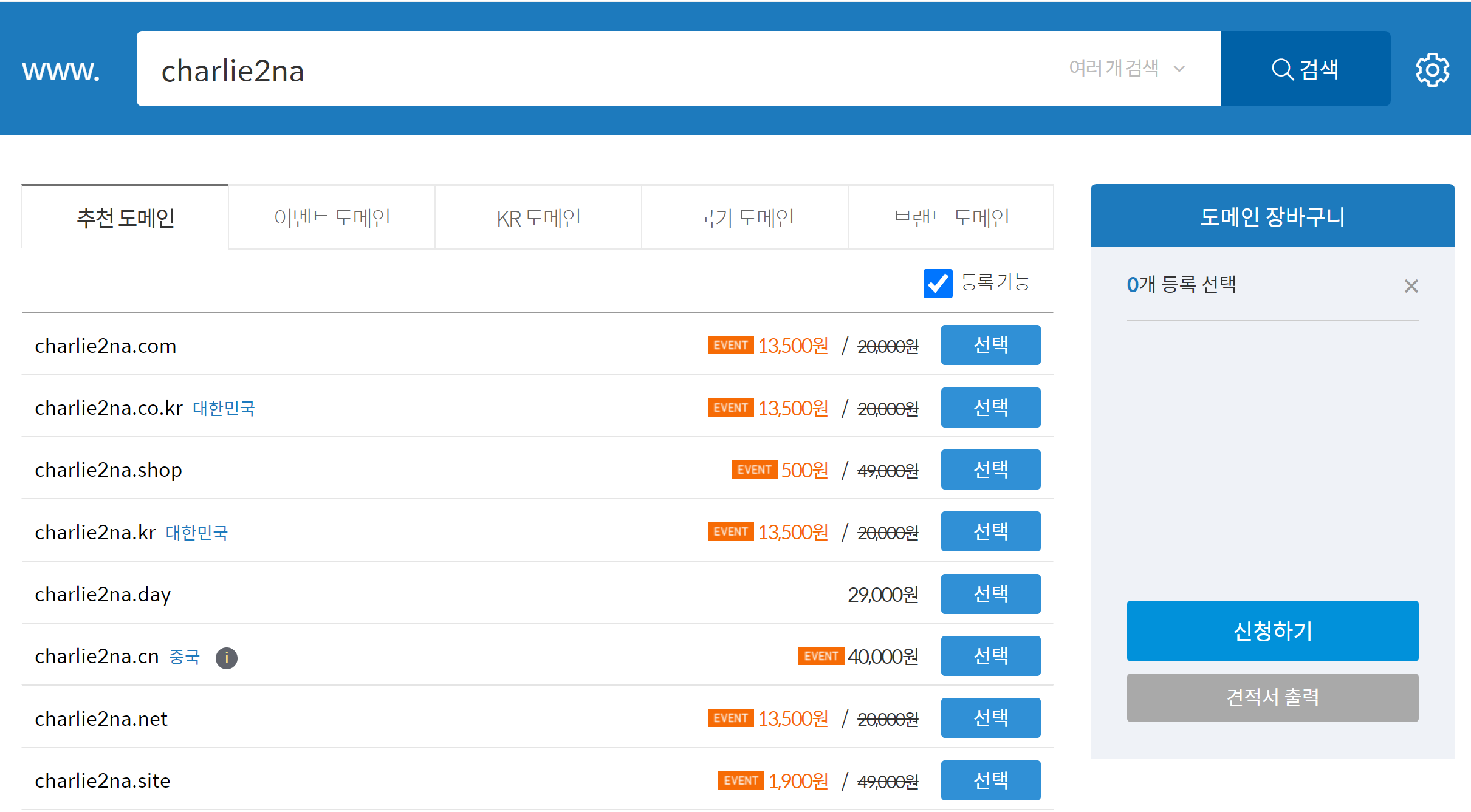Click the 견적서 출력 print quote button

pyautogui.click(x=1272, y=697)
